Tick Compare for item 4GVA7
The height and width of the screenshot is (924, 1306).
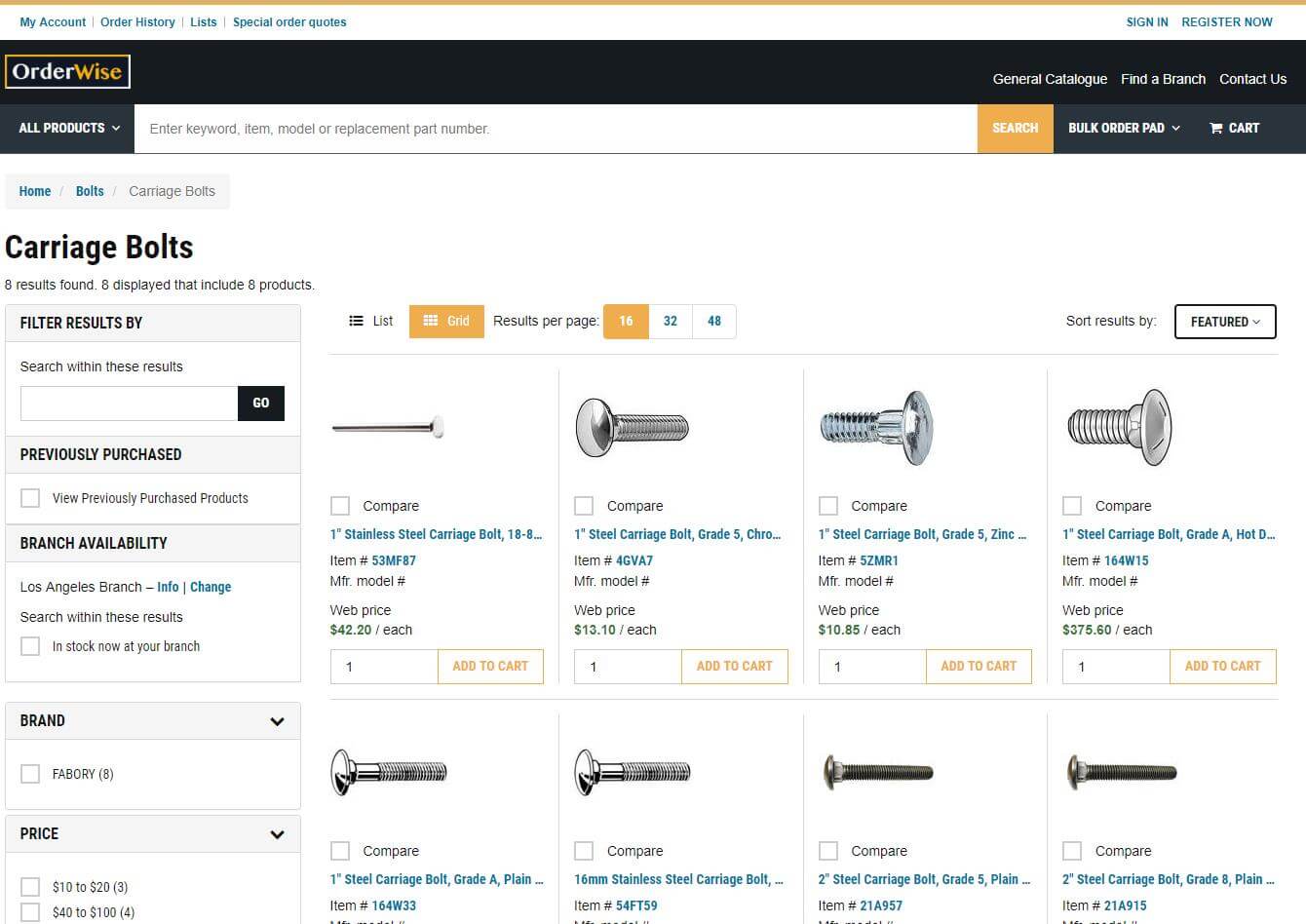(584, 506)
